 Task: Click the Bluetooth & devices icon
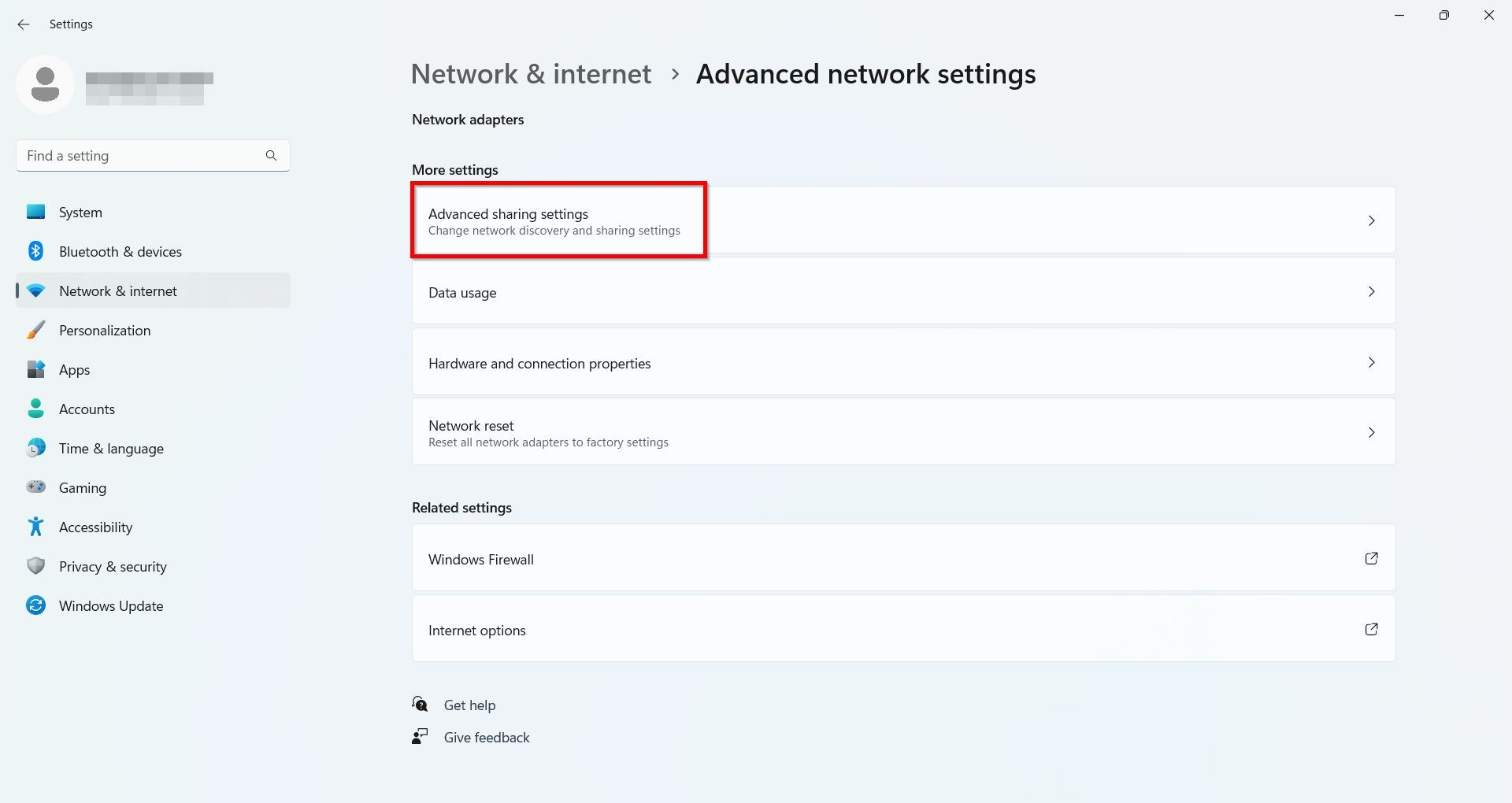tap(35, 251)
